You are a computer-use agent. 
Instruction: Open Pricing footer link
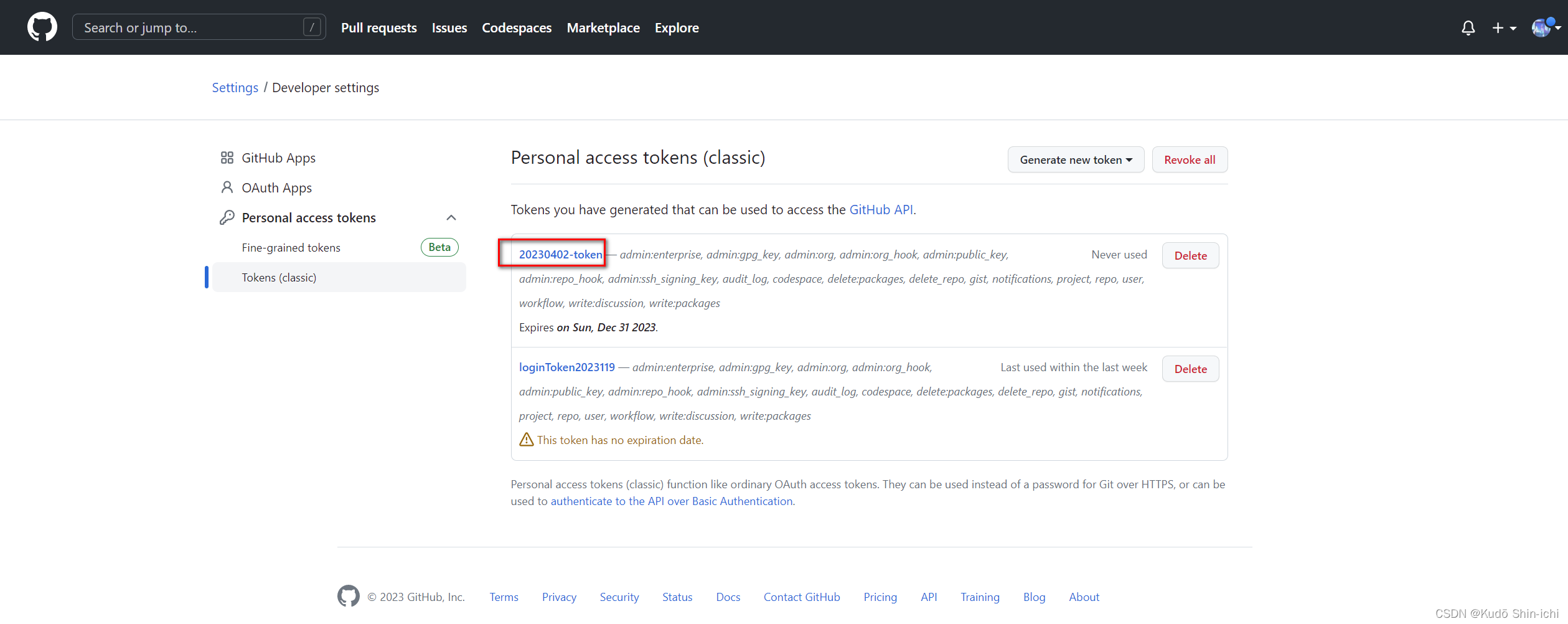880,597
